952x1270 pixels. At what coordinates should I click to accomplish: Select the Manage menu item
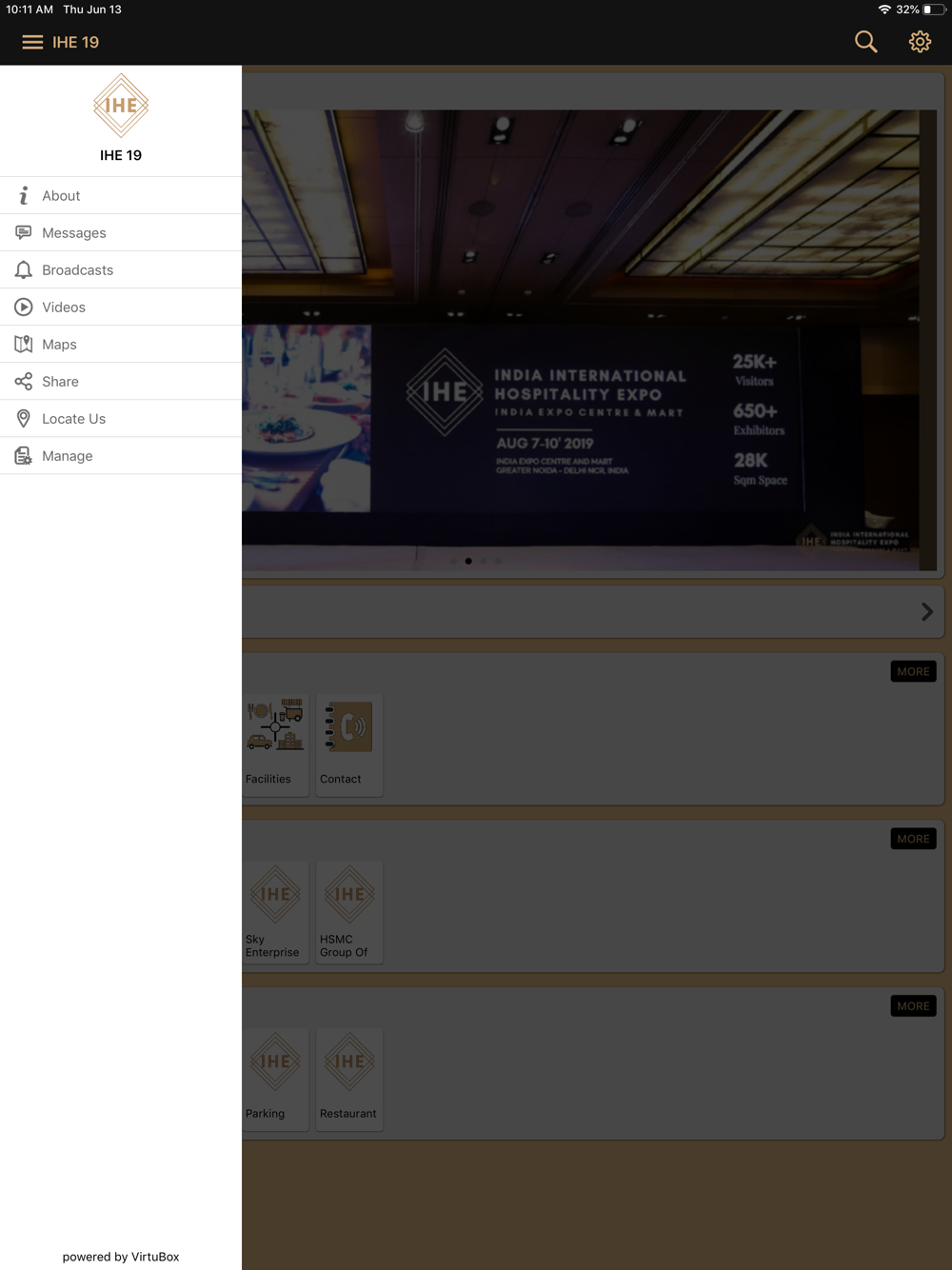click(121, 455)
